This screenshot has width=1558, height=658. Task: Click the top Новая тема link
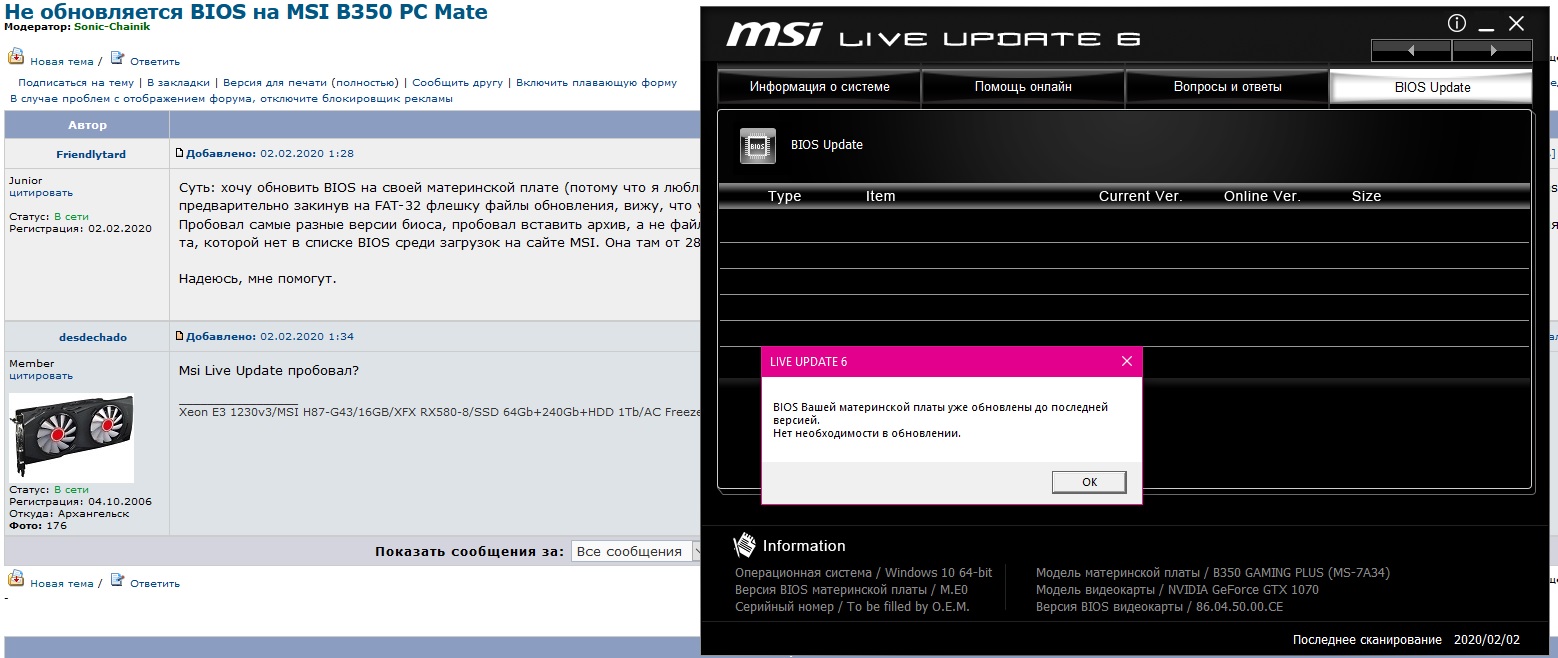61,62
